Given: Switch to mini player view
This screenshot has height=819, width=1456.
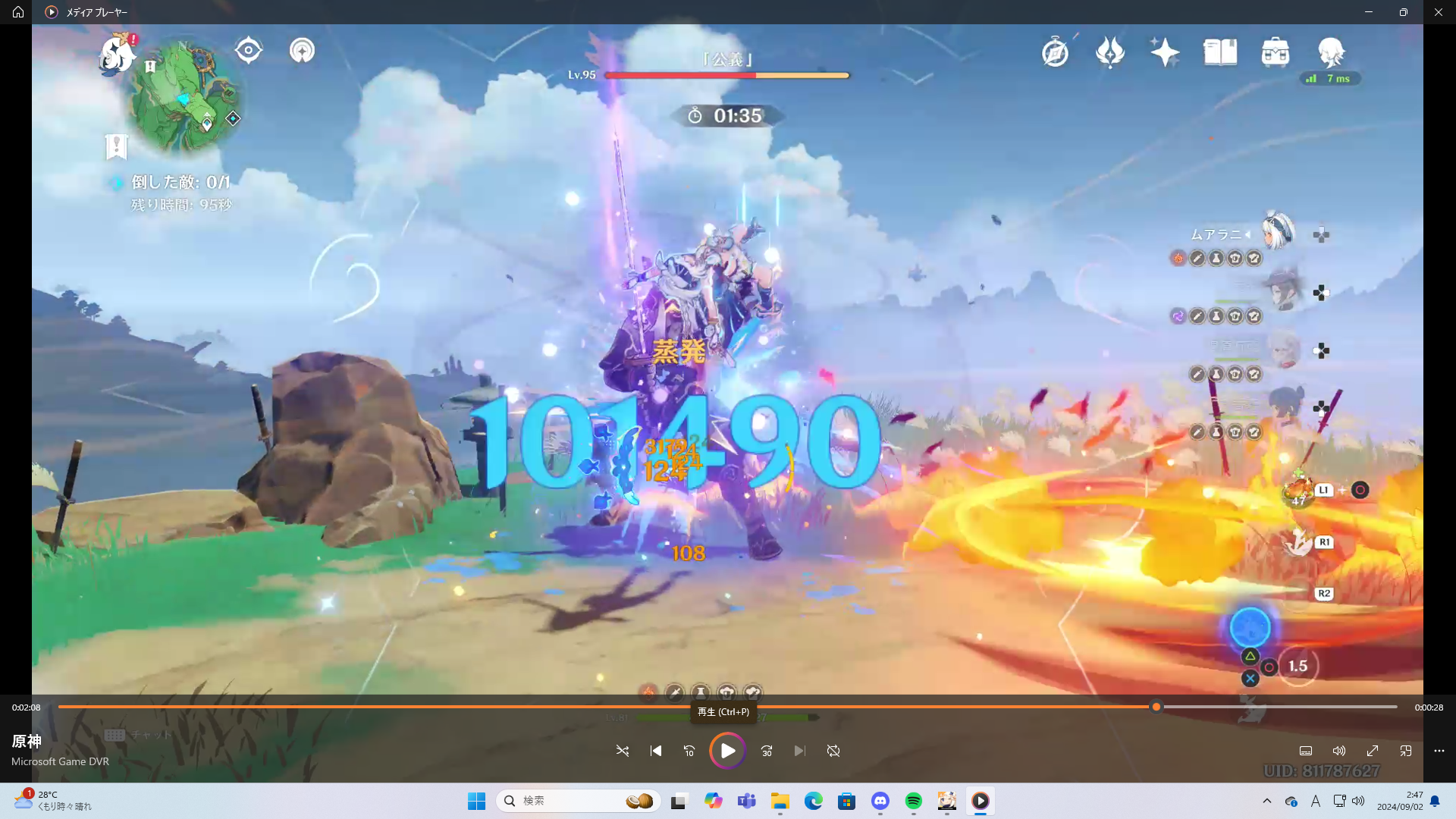Looking at the screenshot, I should point(1406,751).
